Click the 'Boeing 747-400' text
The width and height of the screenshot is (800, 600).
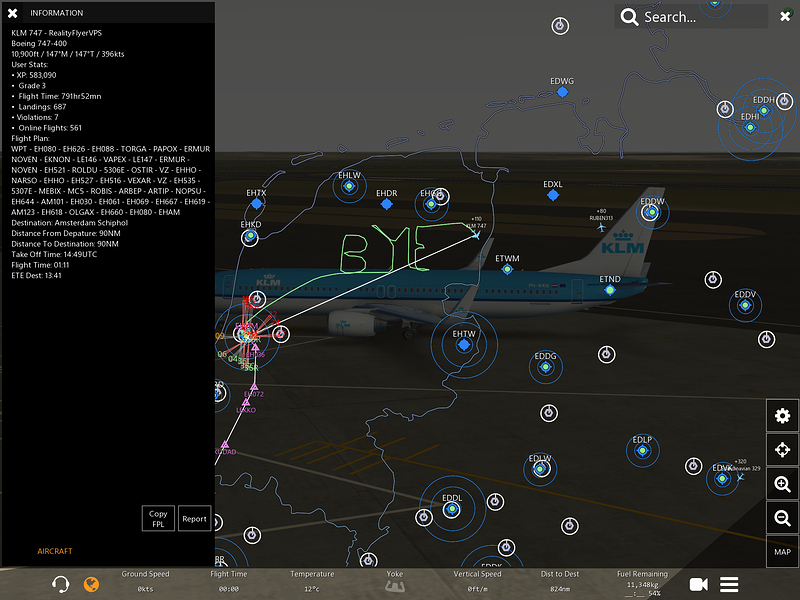(39, 43)
